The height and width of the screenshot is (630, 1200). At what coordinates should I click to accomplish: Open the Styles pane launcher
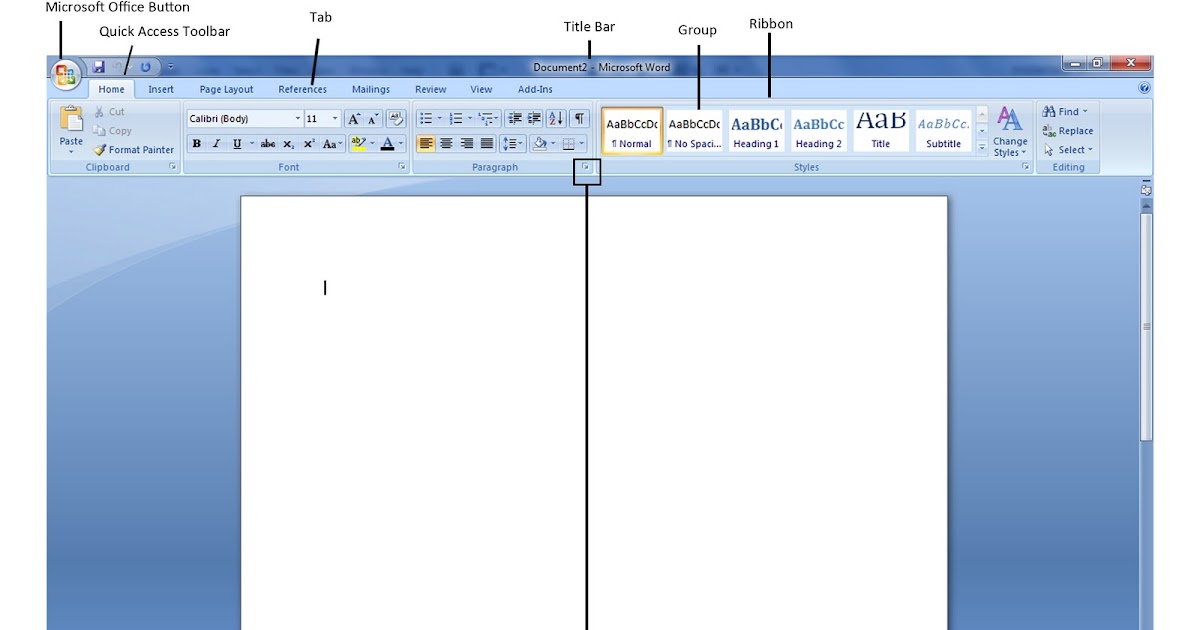pos(1025,168)
